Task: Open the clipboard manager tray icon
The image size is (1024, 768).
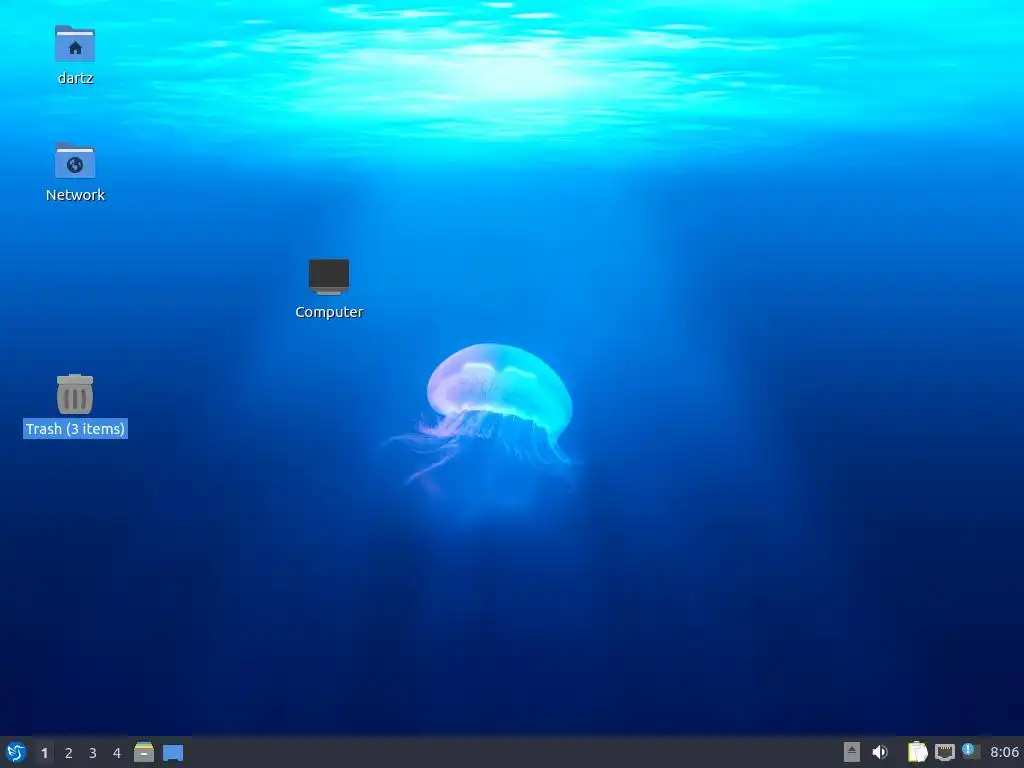Action: pos(918,752)
